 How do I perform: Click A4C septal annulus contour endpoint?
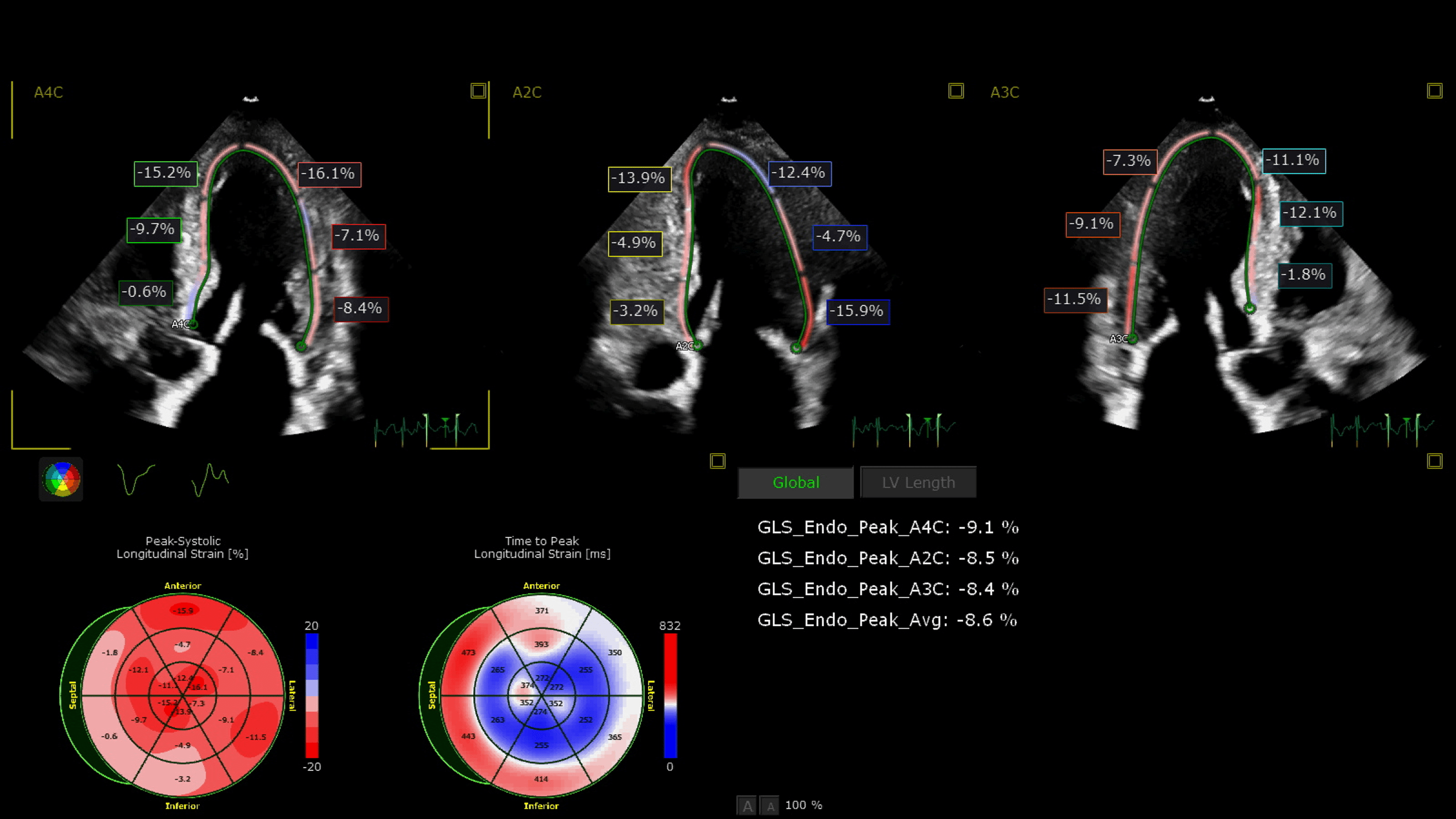tap(193, 325)
